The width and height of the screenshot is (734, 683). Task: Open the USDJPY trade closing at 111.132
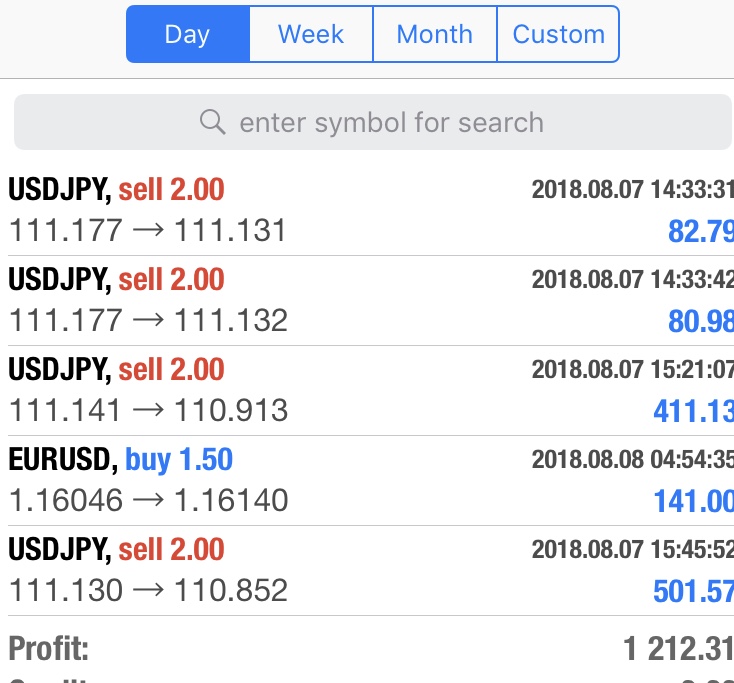coord(367,301)
